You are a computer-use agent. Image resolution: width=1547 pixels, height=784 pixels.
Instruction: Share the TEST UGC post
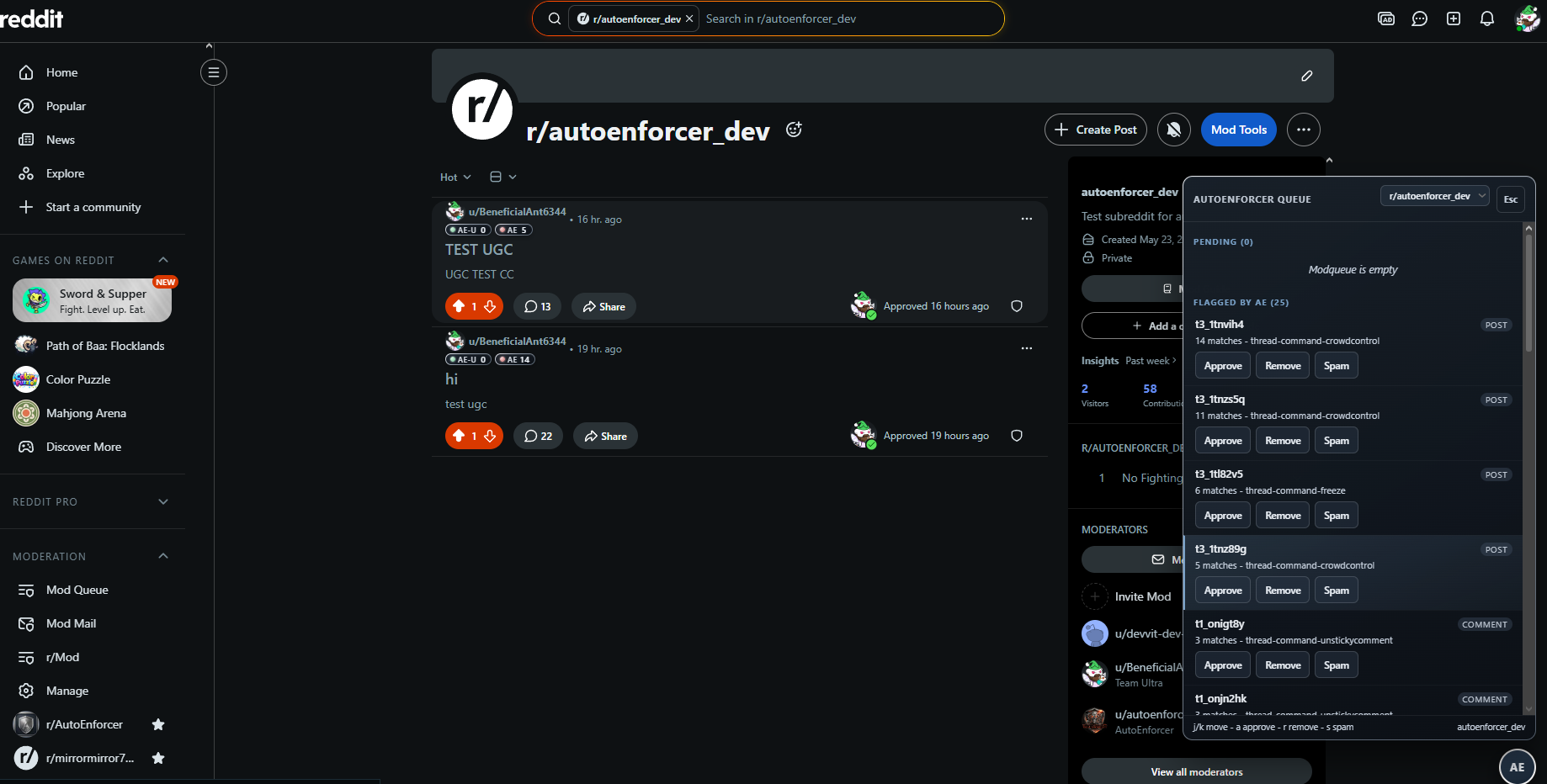603,306
